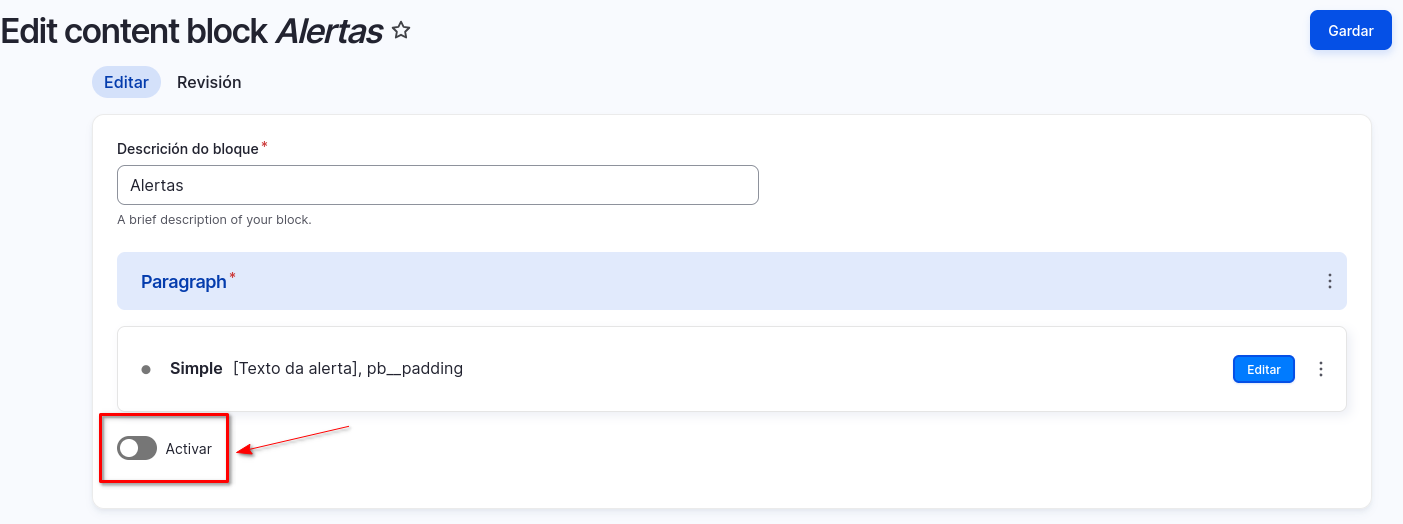
Task: Enable the Activar toggle switch
Action: [x=137, y=449]
